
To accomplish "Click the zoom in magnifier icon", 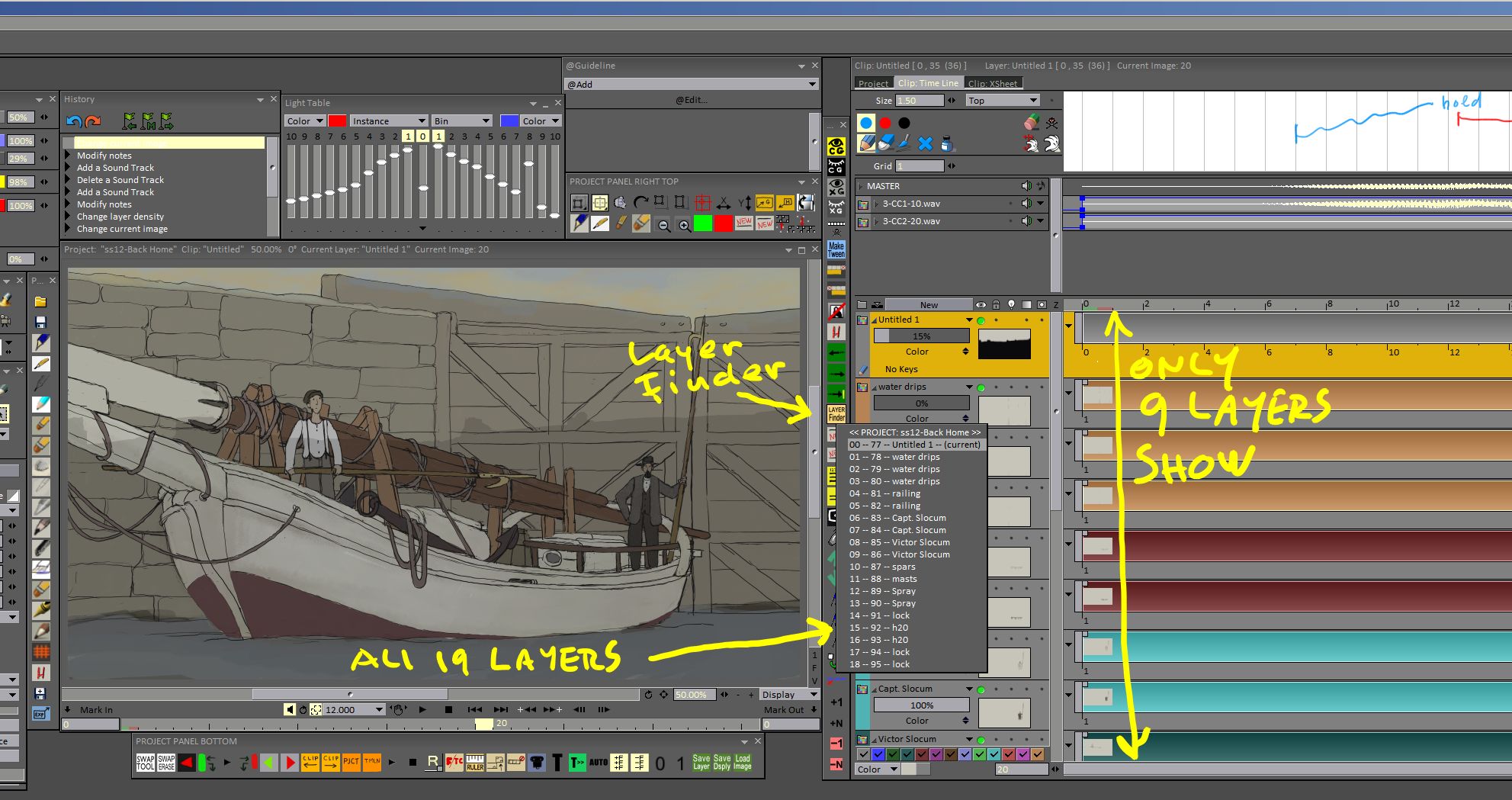I will pos(684,225).
